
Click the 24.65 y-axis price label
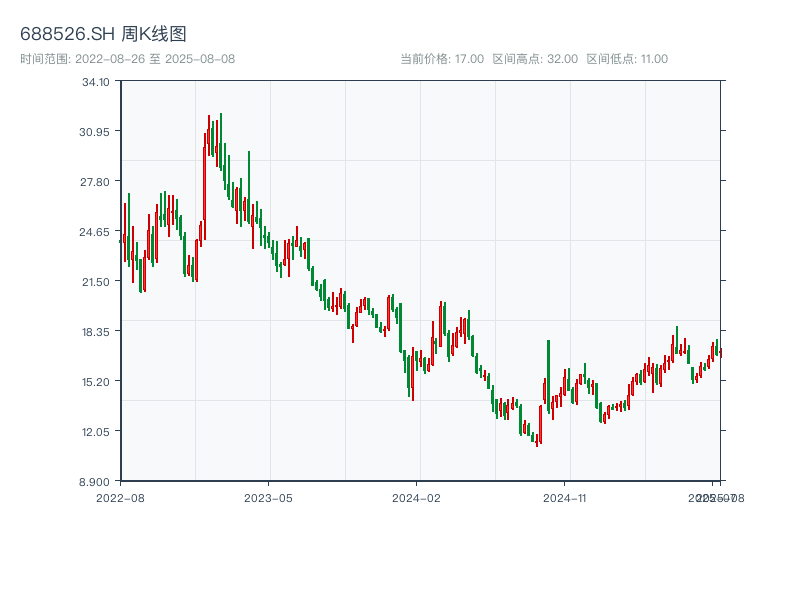(96, 232)
